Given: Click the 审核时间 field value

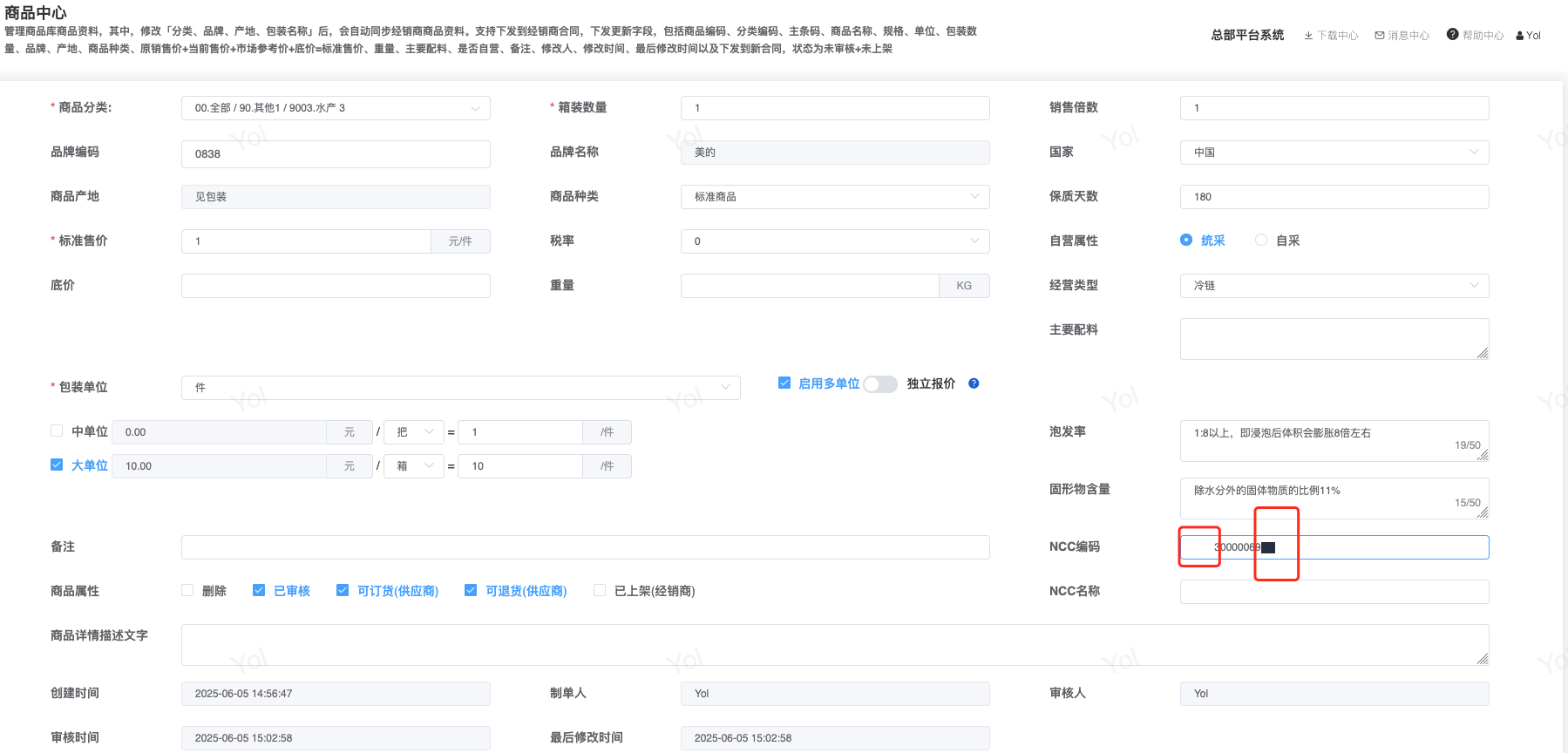Looking at the screenshot, I should 336,738.
